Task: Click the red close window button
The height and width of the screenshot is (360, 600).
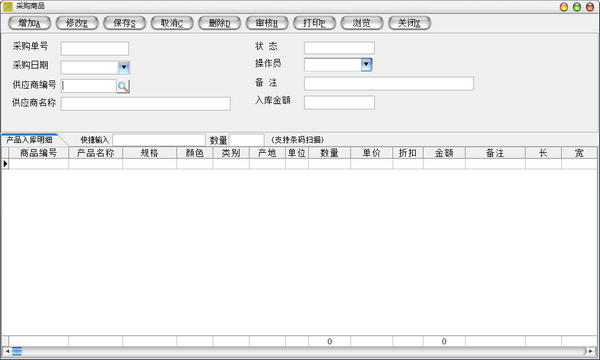Action: pos(590,7)
